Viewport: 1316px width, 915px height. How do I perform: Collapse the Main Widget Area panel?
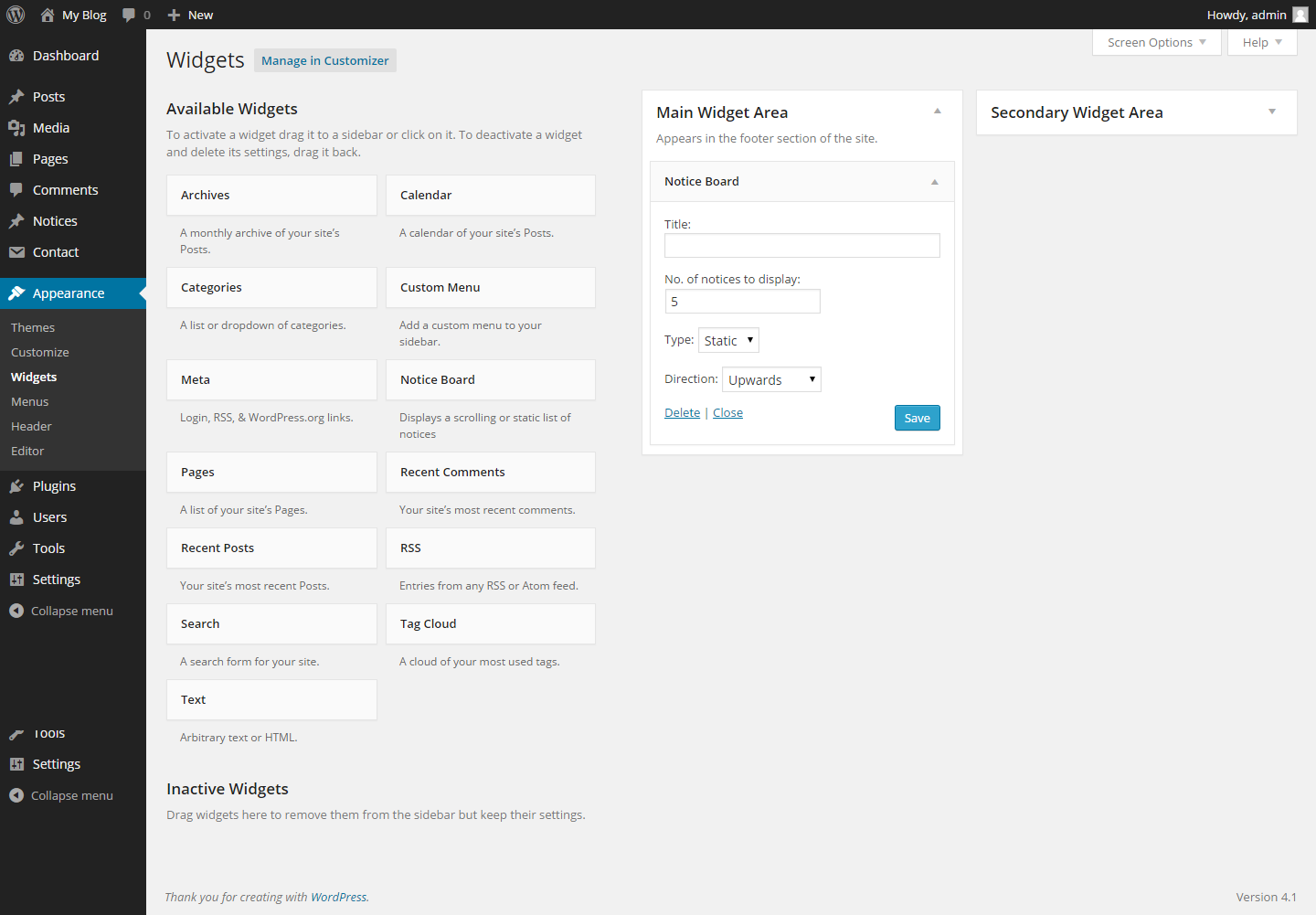coord(937,112)
